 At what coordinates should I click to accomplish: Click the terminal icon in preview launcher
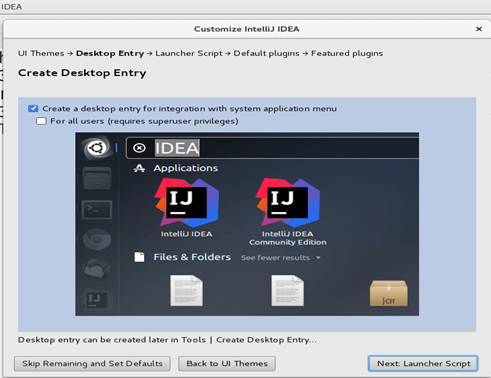click(x=97, y=210)
